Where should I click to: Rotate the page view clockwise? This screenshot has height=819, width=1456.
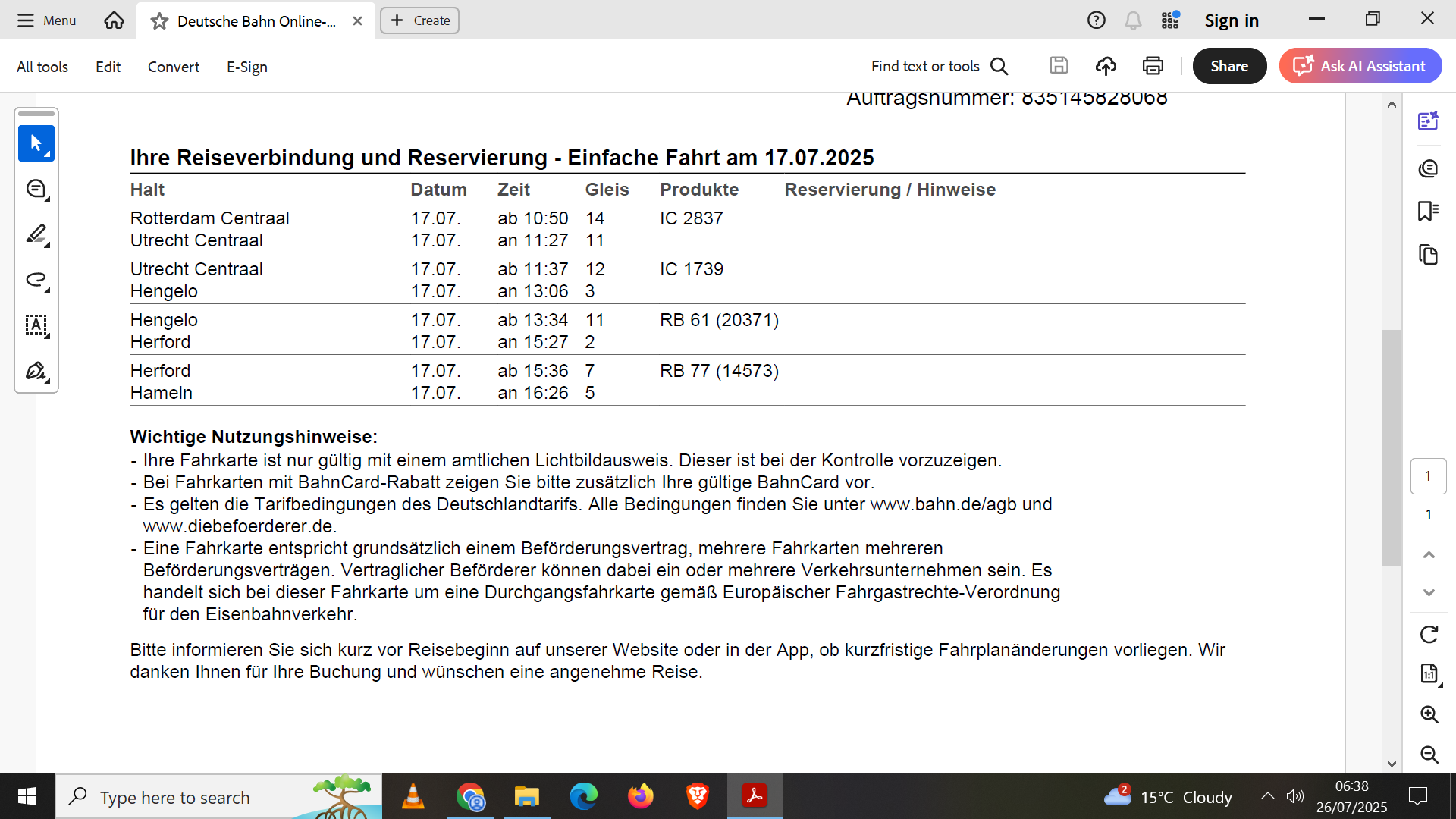pos(1429,634)
